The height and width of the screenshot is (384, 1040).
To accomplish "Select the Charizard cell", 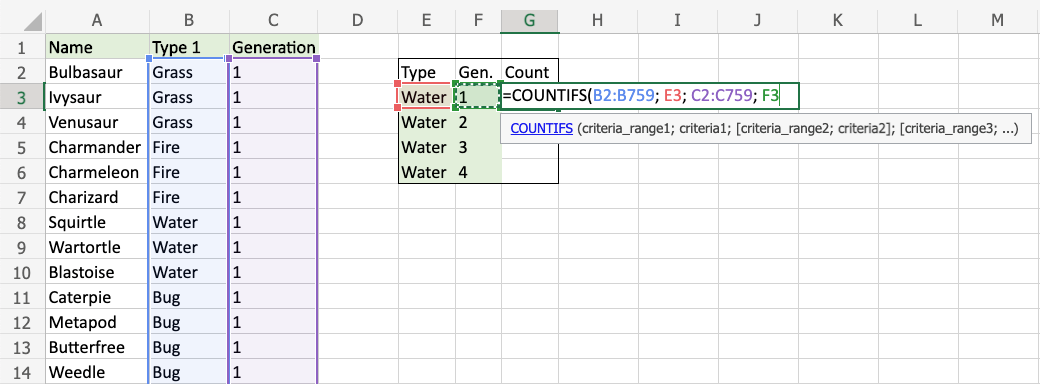I will pyautogui.click(x=97, y=198).
